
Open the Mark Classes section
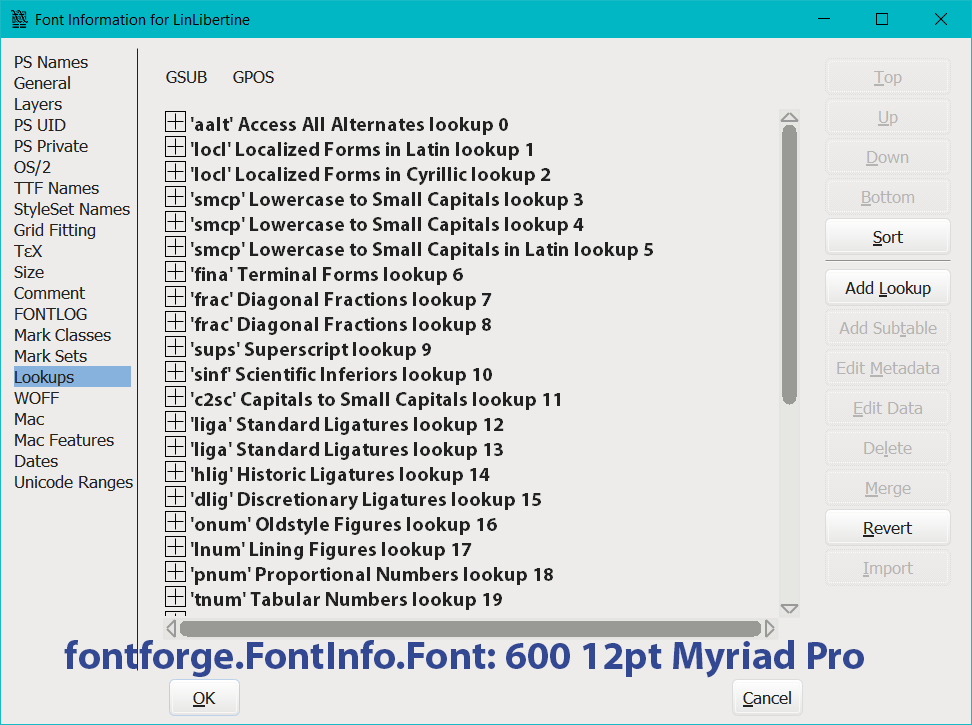62,335
